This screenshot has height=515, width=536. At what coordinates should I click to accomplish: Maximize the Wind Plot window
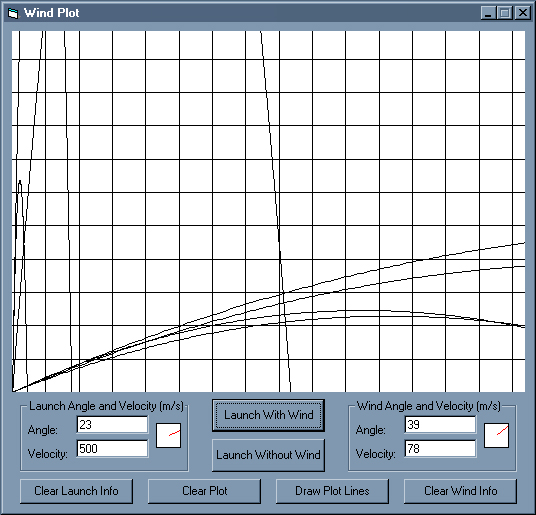click(x=504, y=13)
